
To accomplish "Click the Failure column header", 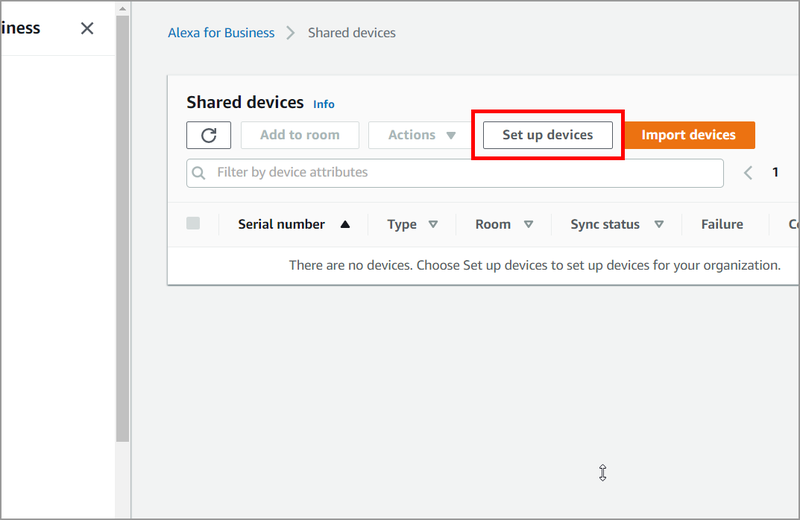I will tap(722, 225).
